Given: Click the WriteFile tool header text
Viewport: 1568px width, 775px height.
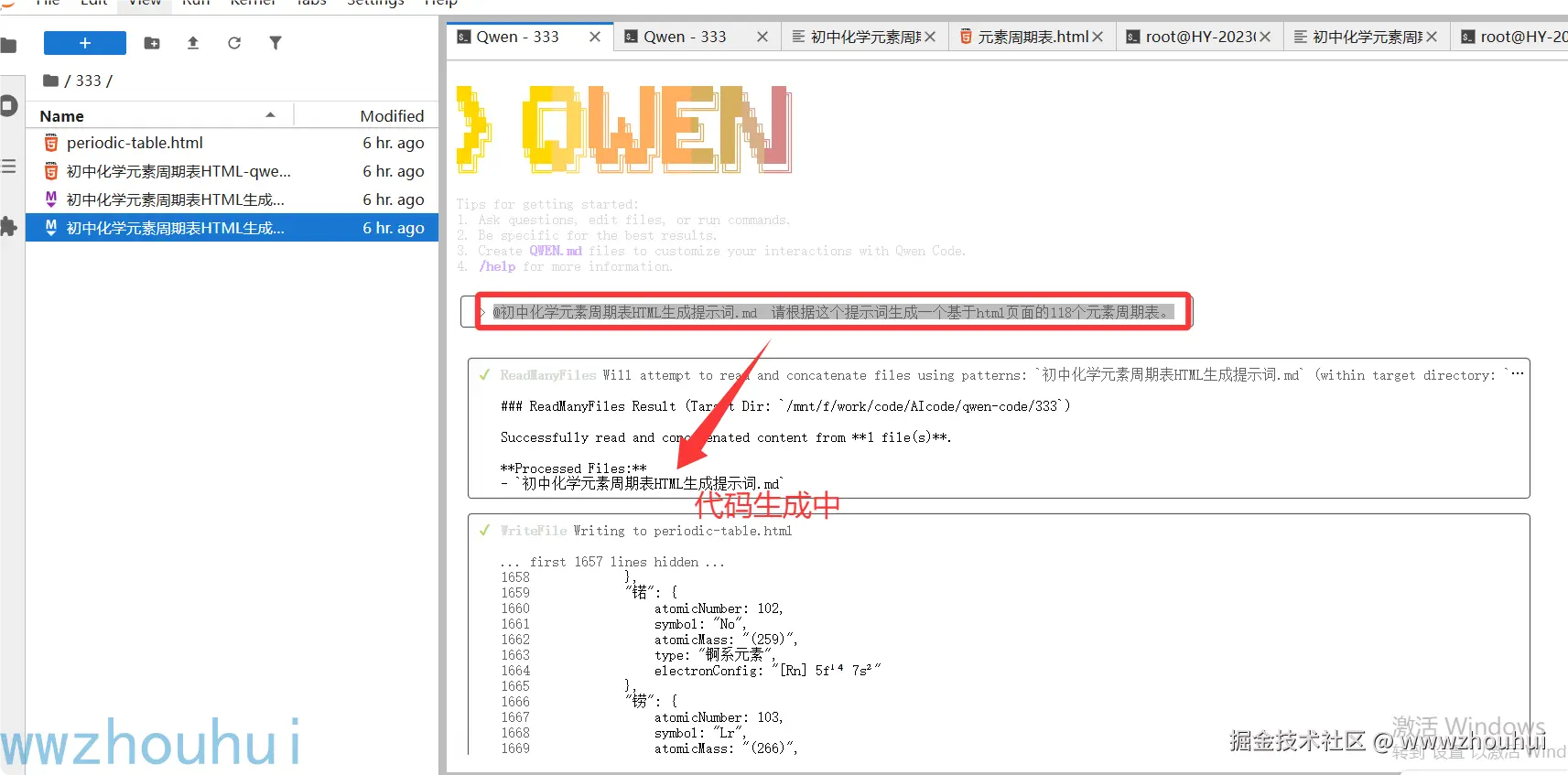Looking at the screenshot, I should tap(533, 531).
